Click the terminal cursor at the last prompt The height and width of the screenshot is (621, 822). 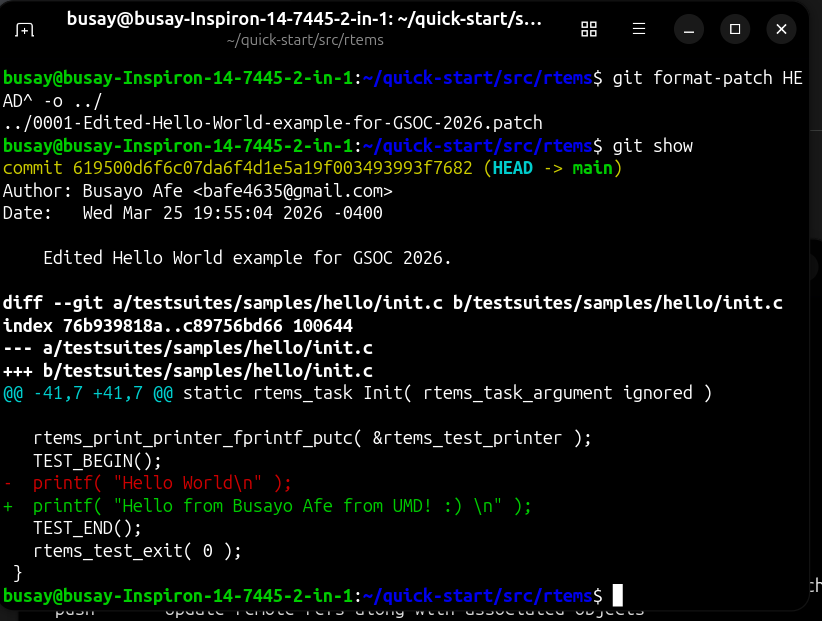[617, 596]
